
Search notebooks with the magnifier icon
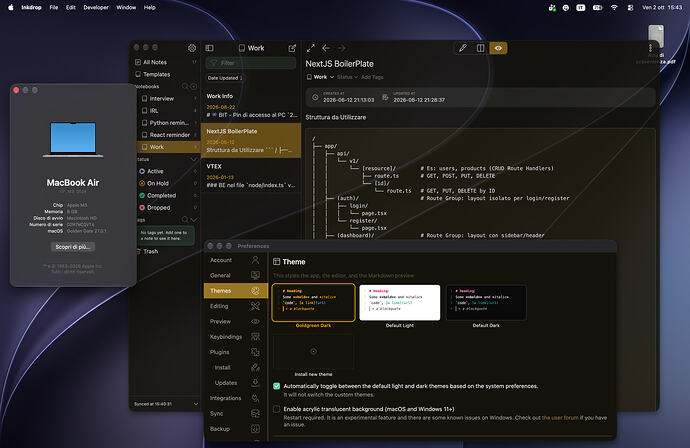185,87
